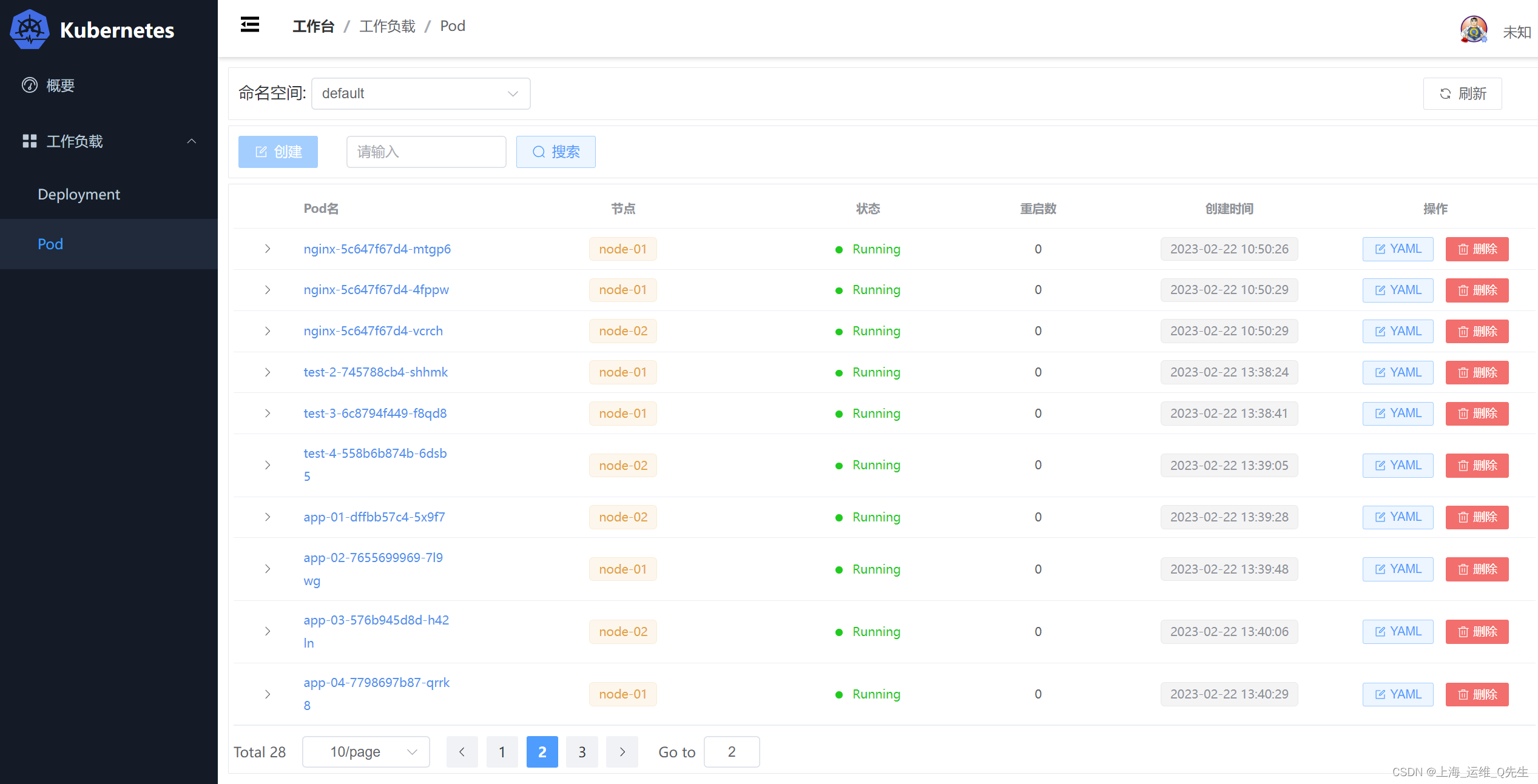
Task: Open the user avatar menu
Action: 1473,29
